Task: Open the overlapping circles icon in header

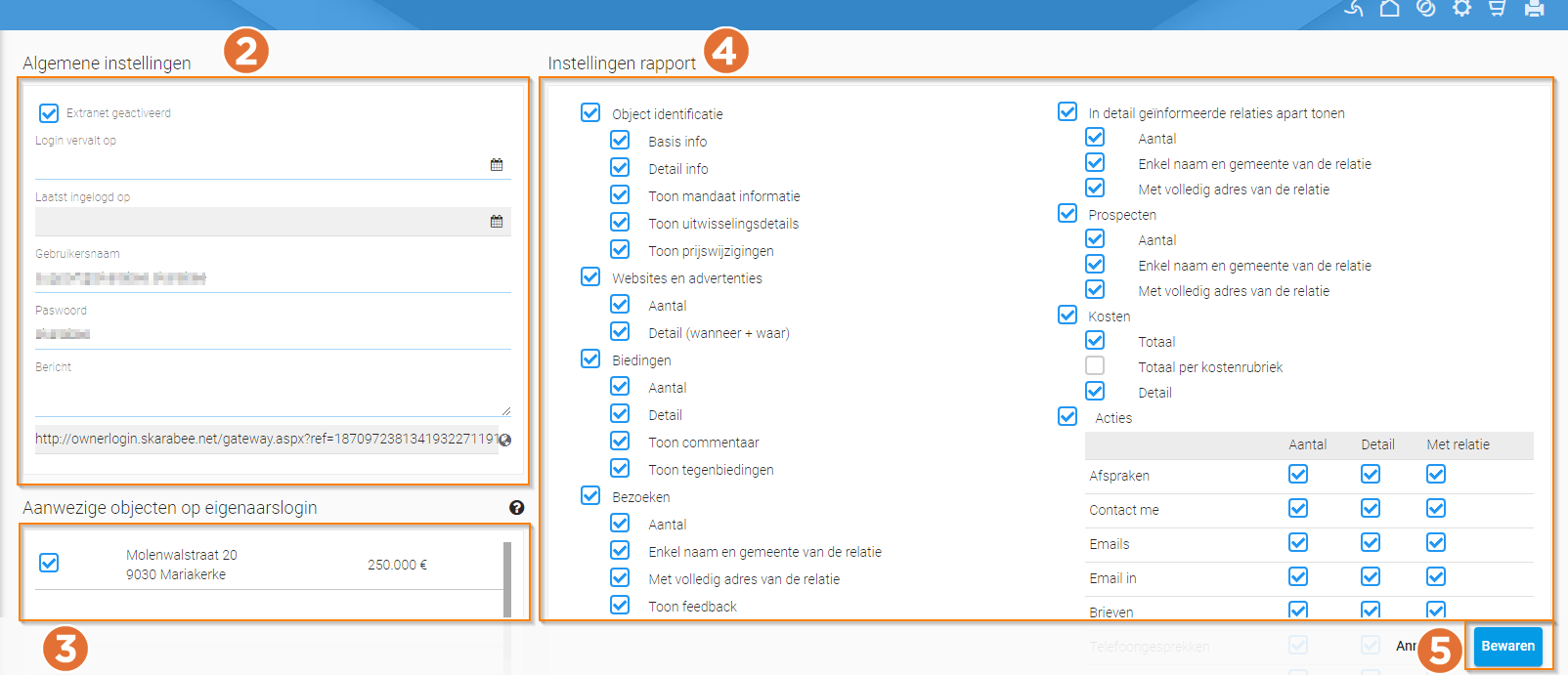Action: click(1425, 9)
